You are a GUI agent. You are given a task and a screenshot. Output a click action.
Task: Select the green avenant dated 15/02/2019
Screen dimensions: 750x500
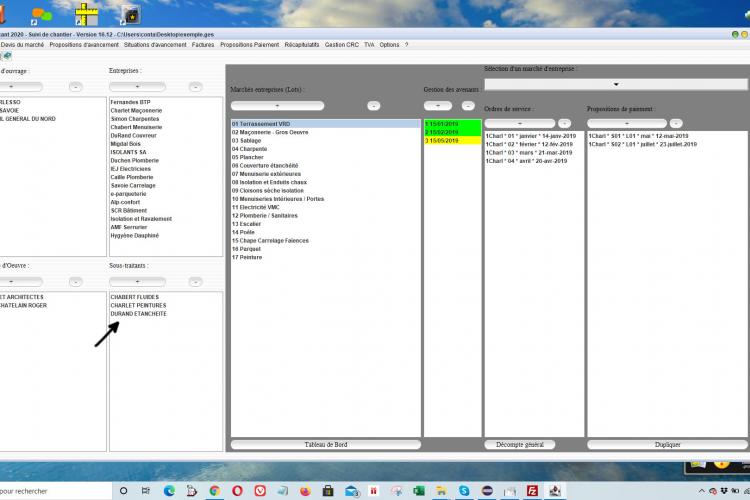coord(452,132)
